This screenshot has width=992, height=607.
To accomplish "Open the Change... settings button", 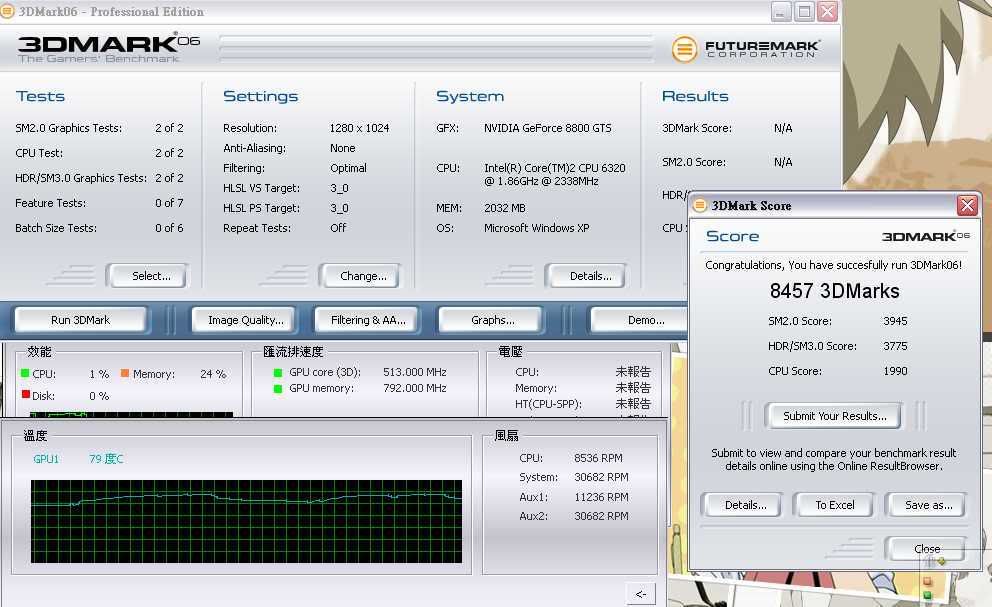I will point(361,276).
